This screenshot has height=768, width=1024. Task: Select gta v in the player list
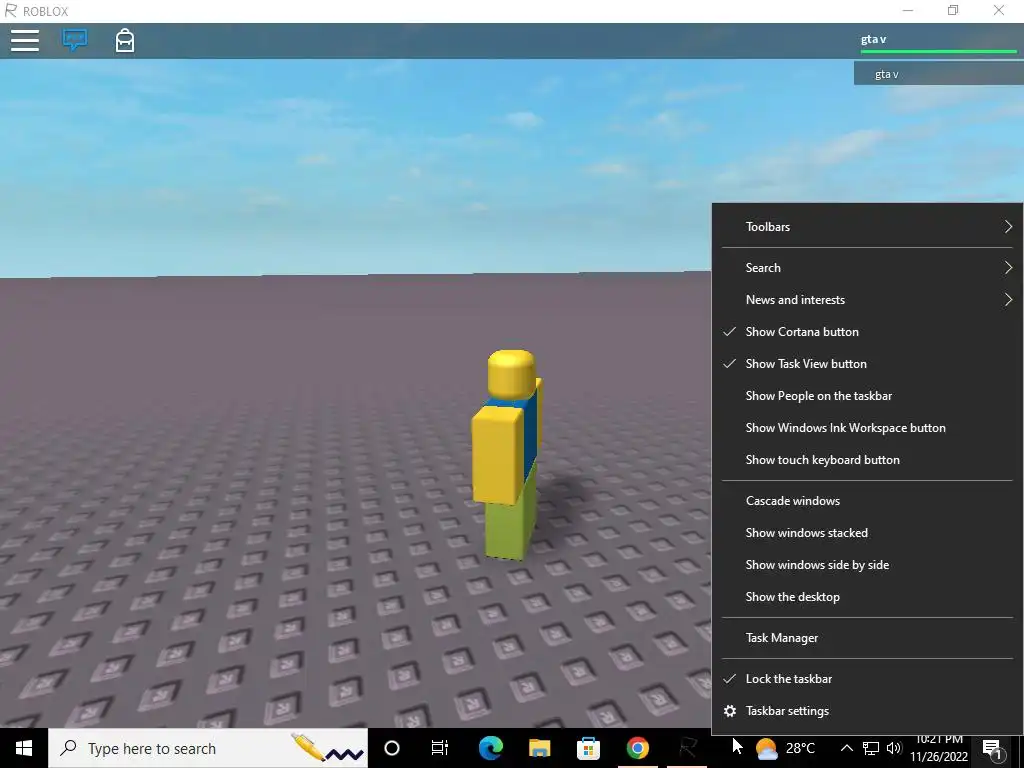pyautogui.click(x=938, y=74)
